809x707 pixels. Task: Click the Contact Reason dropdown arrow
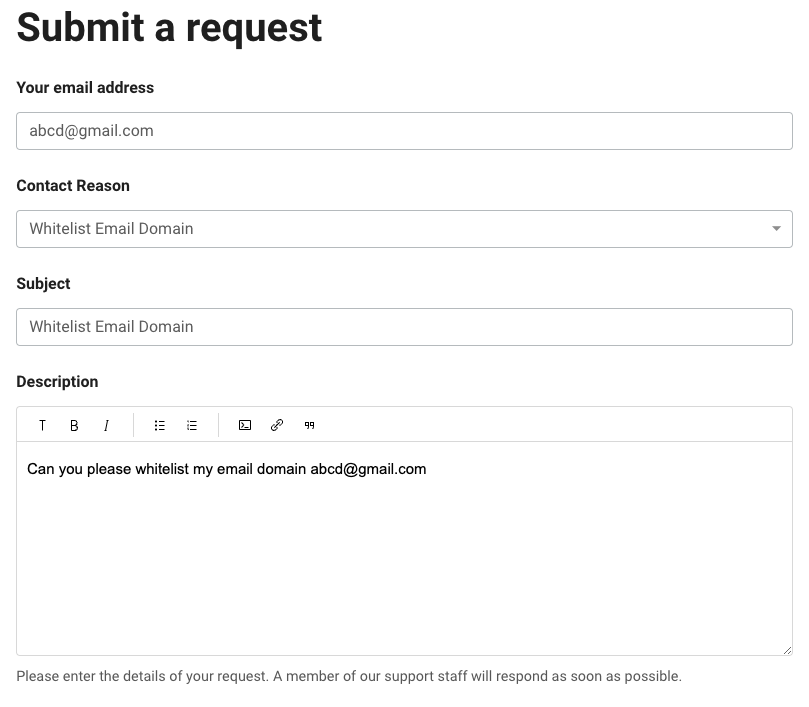776,229
